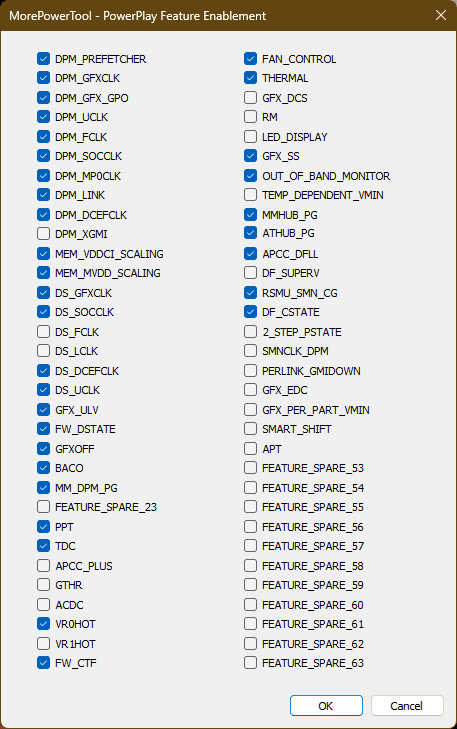Check FEATURE_SPARE_23
This screenshot has width=457, height=729.
coord(43,507)
